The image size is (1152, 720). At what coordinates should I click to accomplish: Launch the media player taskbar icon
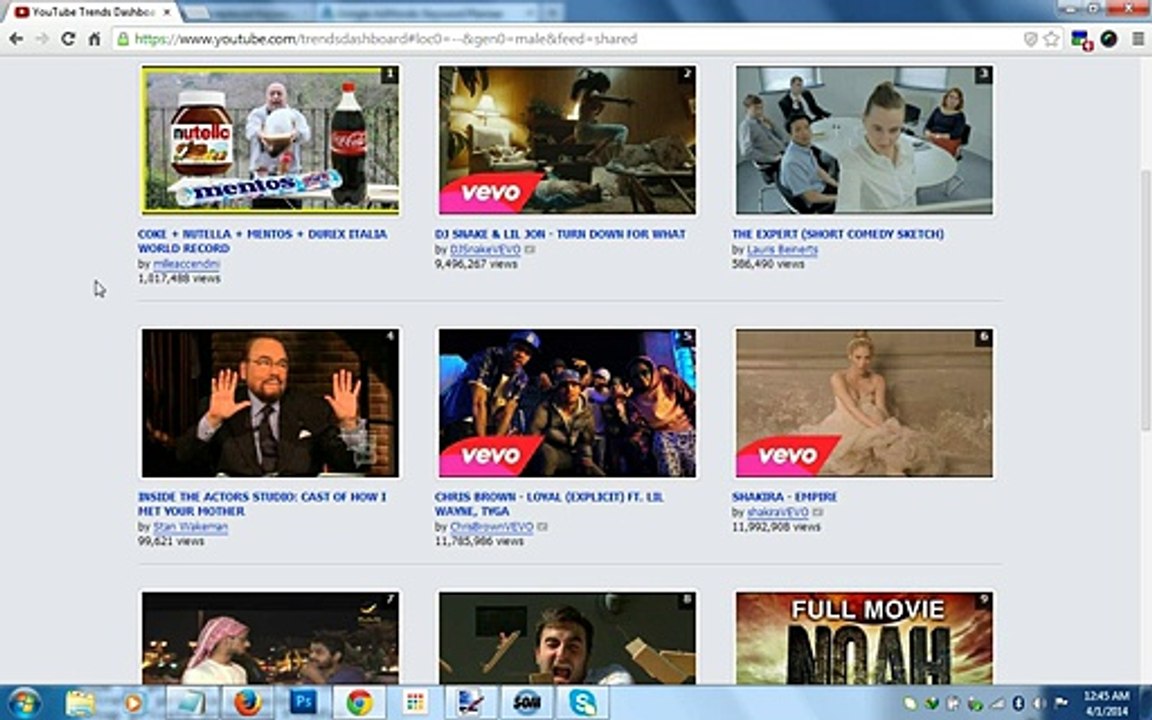coord(134,703)
